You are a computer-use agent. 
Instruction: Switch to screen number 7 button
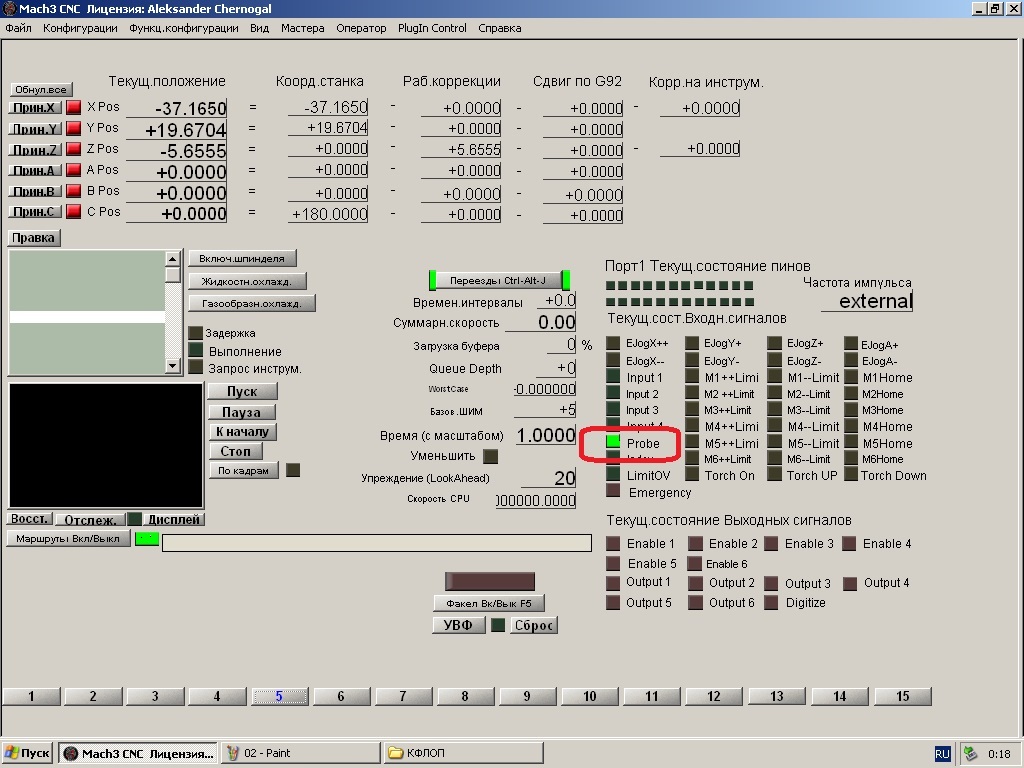[x=403, y=696]
